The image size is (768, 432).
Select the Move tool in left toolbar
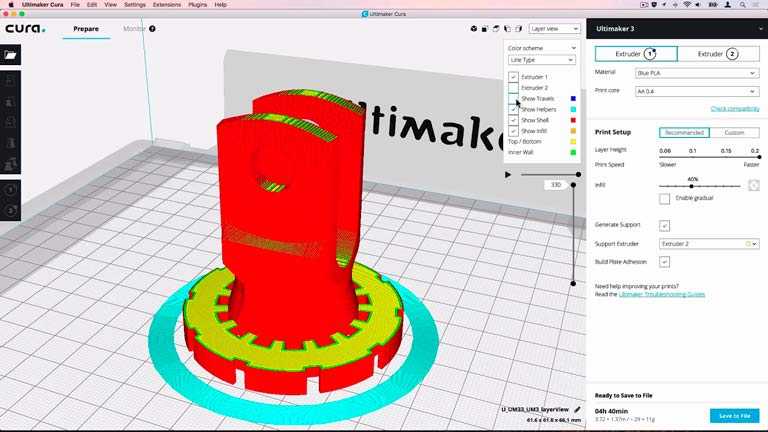(x=10, y=80)
